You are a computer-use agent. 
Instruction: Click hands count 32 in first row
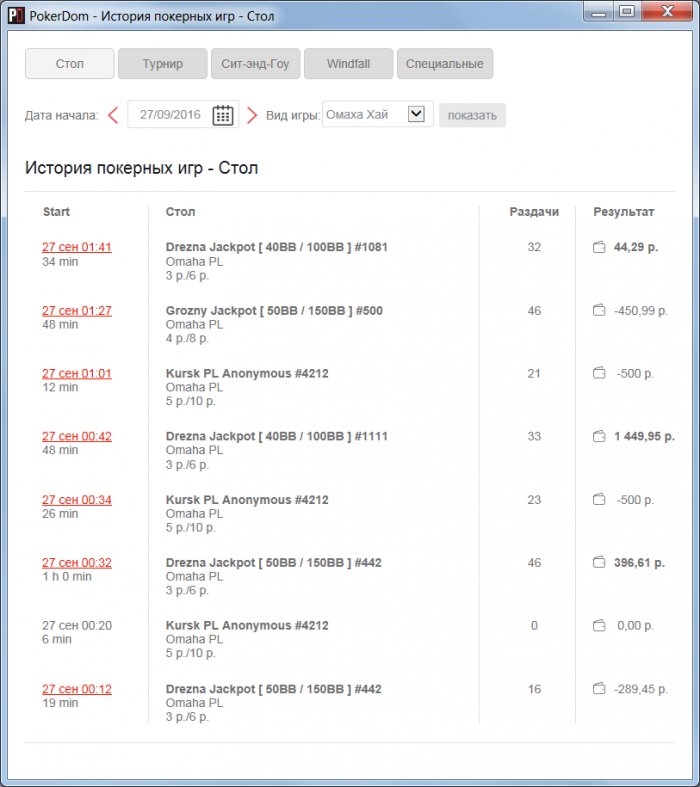click(534, 247)
